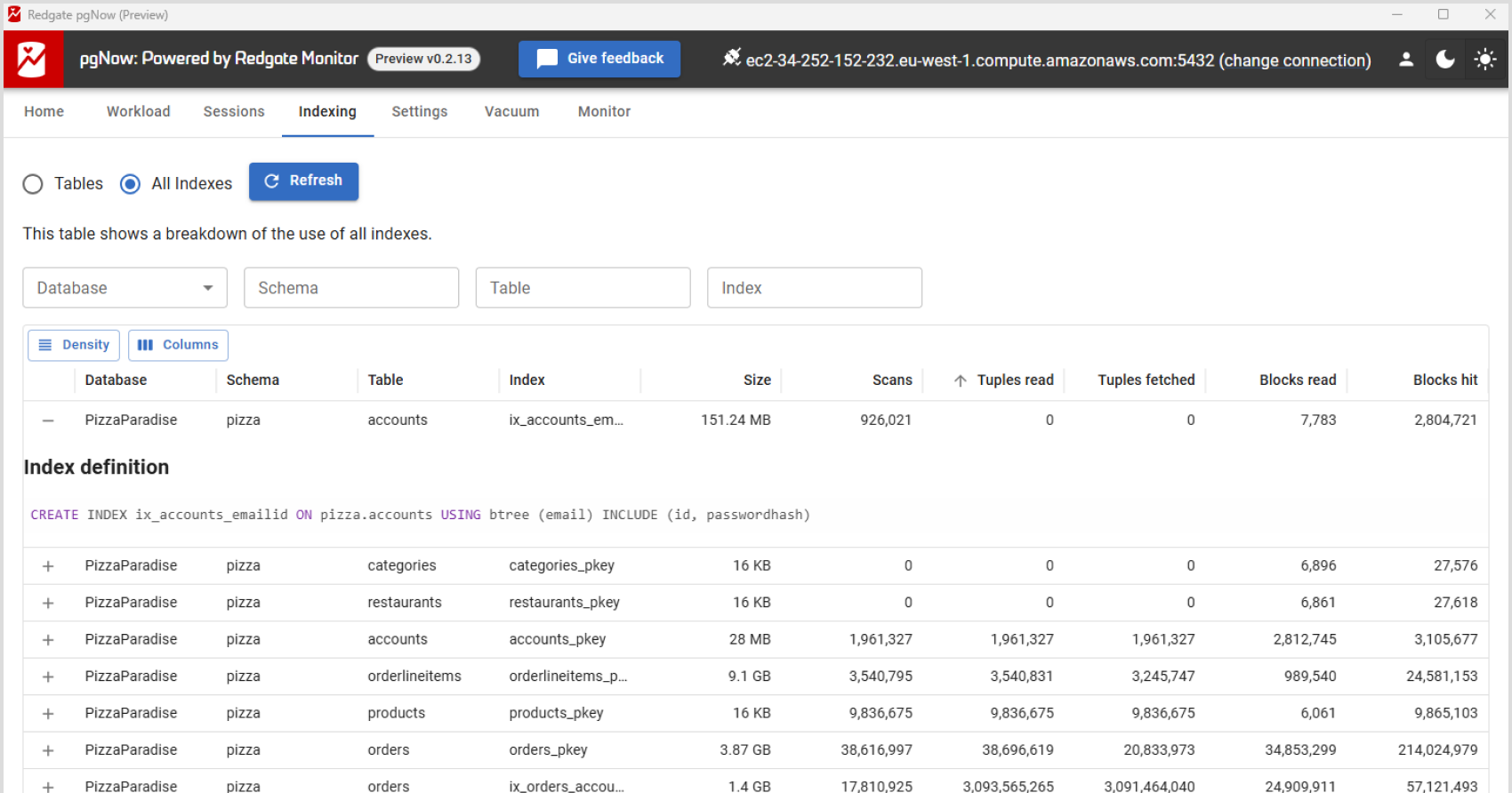
Task: Click the 3.87 GB size cell
Action: 745,749
